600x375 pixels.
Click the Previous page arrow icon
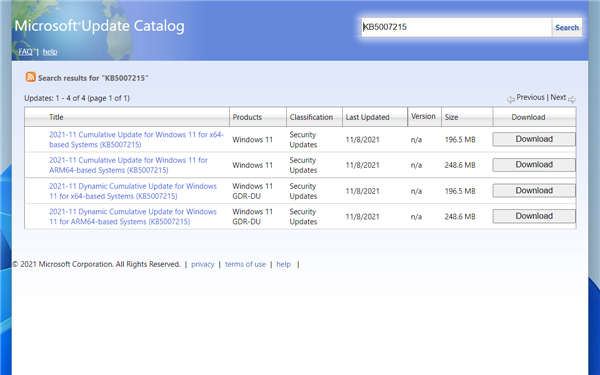point(510,99)
